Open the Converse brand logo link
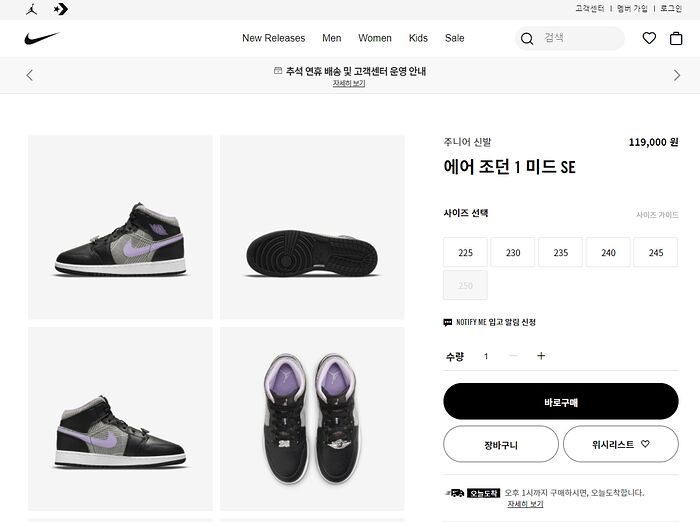700x522 pixels. tap(61, 9)
